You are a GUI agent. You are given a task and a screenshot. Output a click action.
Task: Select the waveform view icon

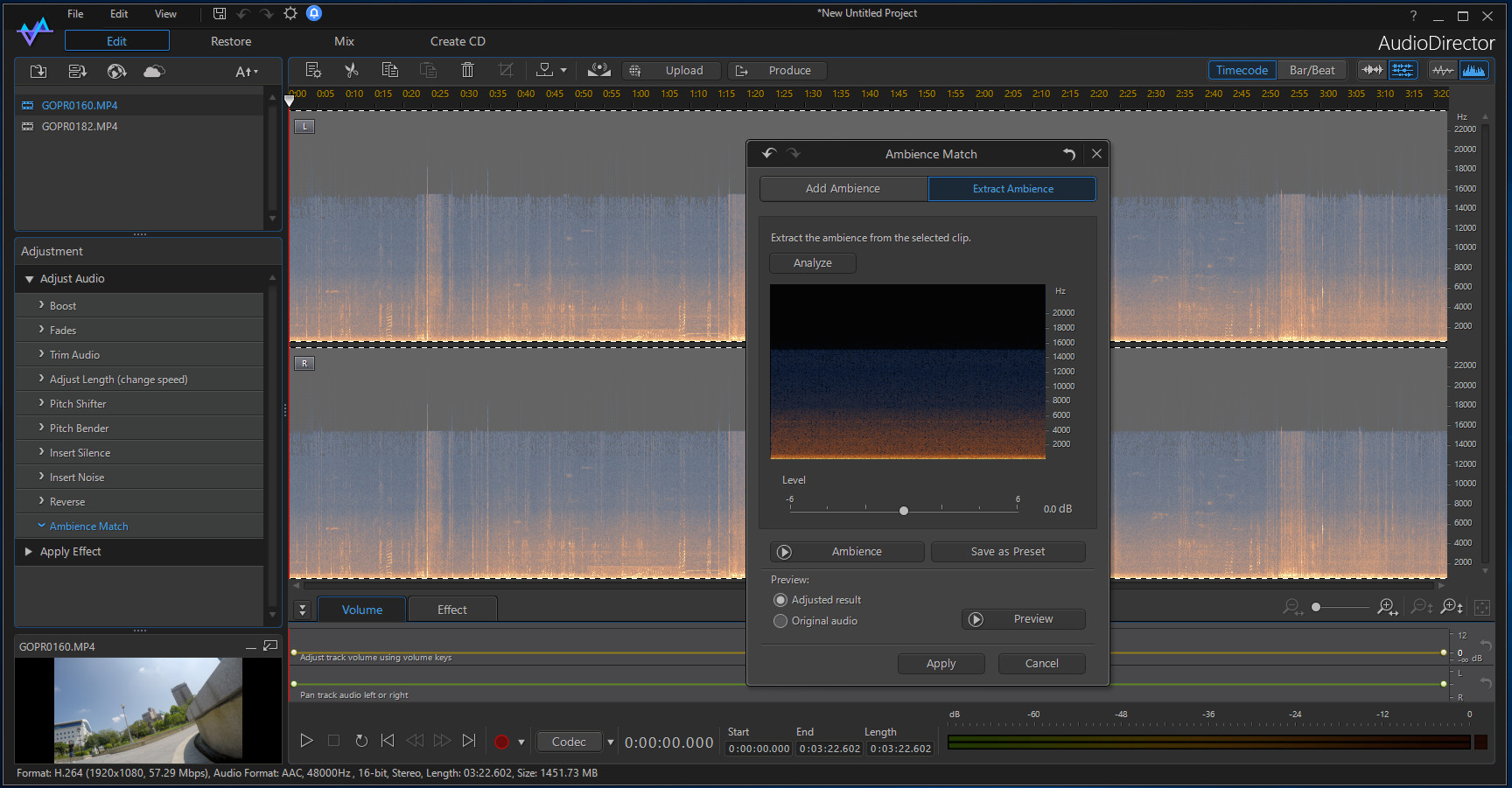(1443, 70)
